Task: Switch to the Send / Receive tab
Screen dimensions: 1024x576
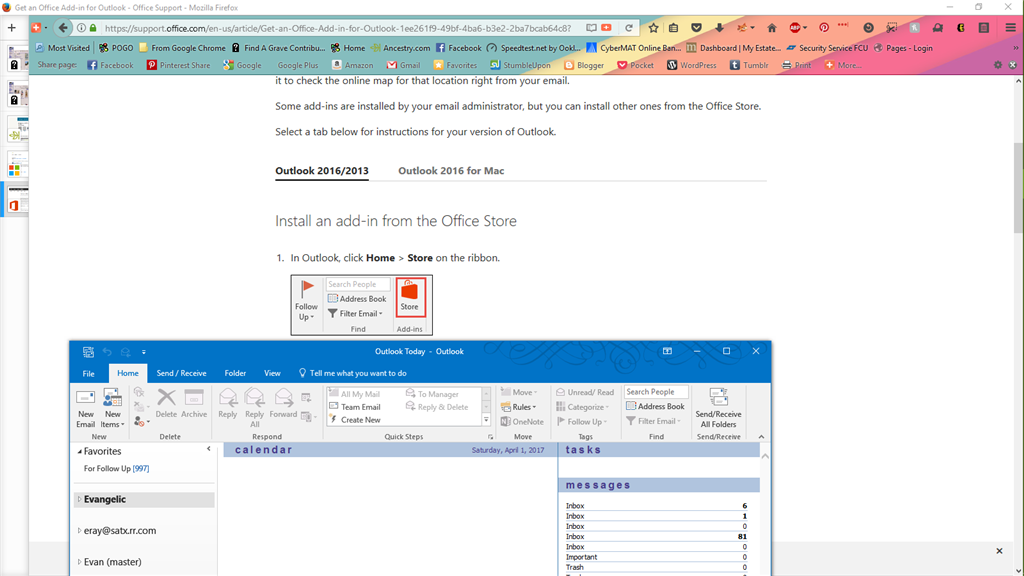Action: tap(181, 374)
